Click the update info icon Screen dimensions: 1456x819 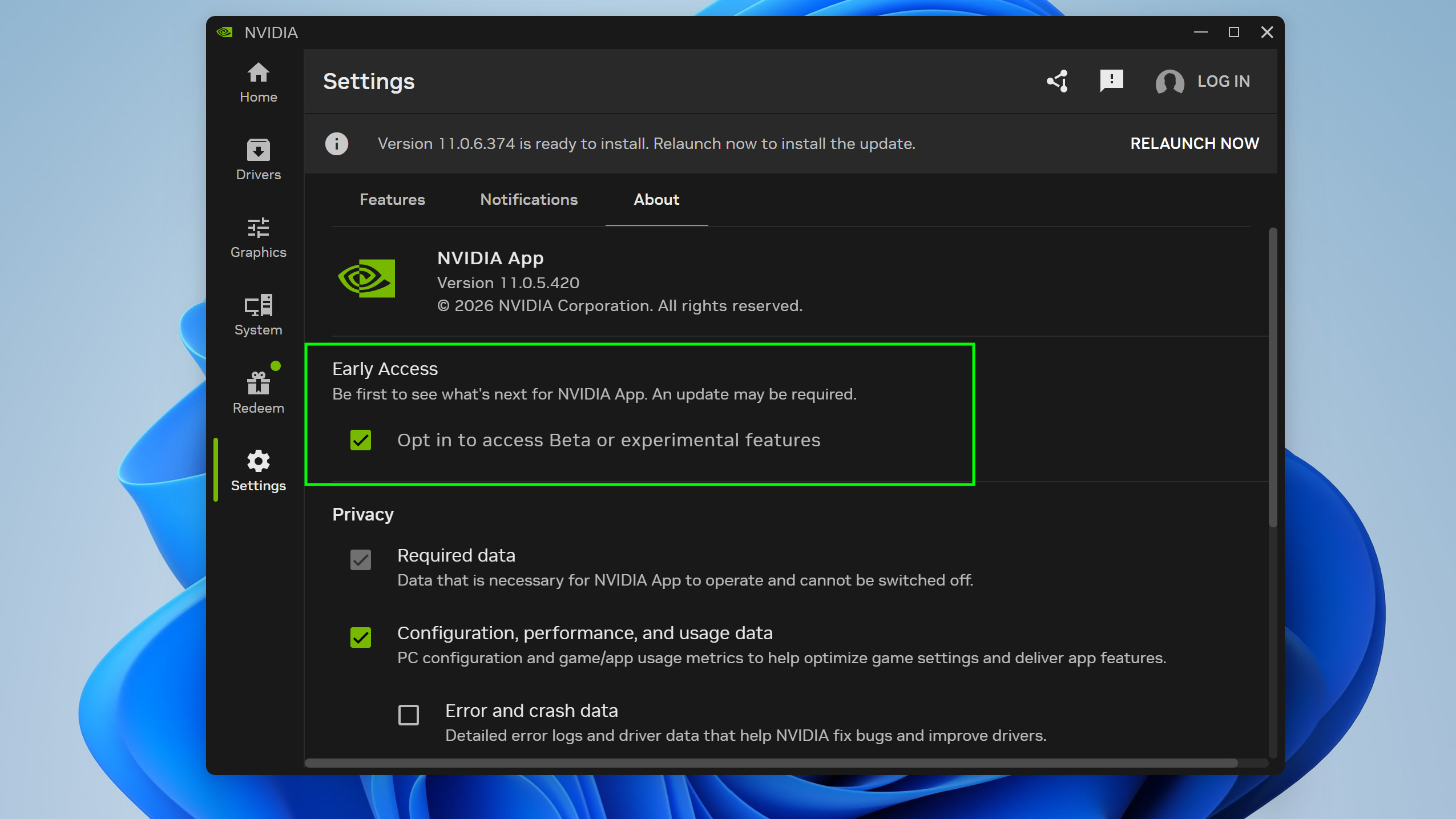(x=336, y=143)
